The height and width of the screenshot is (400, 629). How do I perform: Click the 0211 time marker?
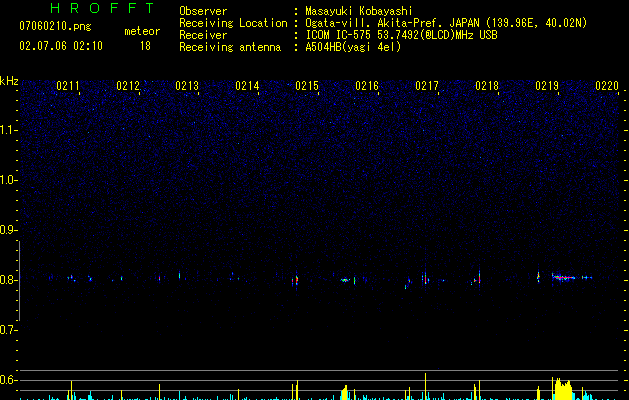(x=68, y=86)
